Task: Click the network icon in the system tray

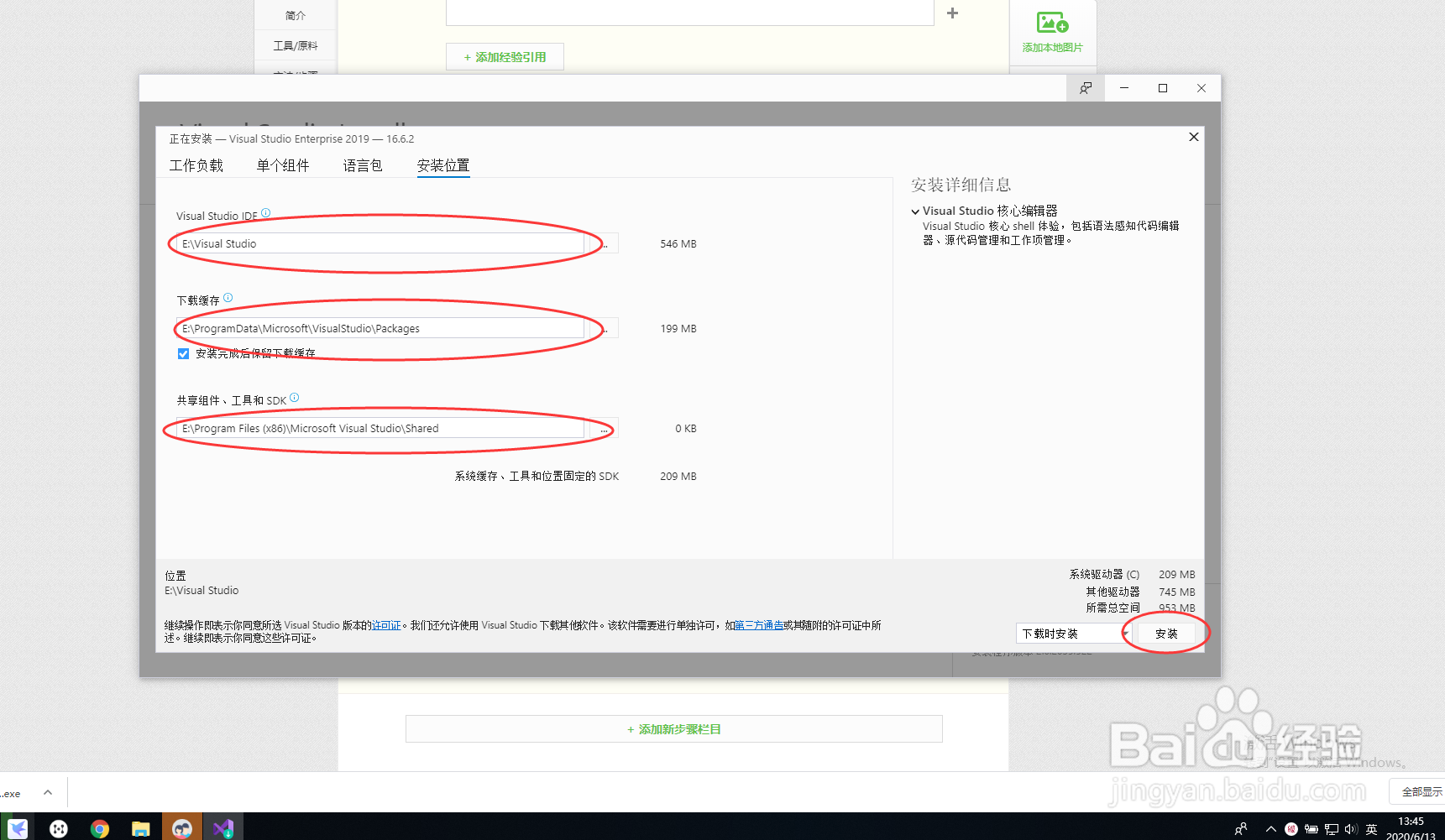Action: pos(1332,829)
